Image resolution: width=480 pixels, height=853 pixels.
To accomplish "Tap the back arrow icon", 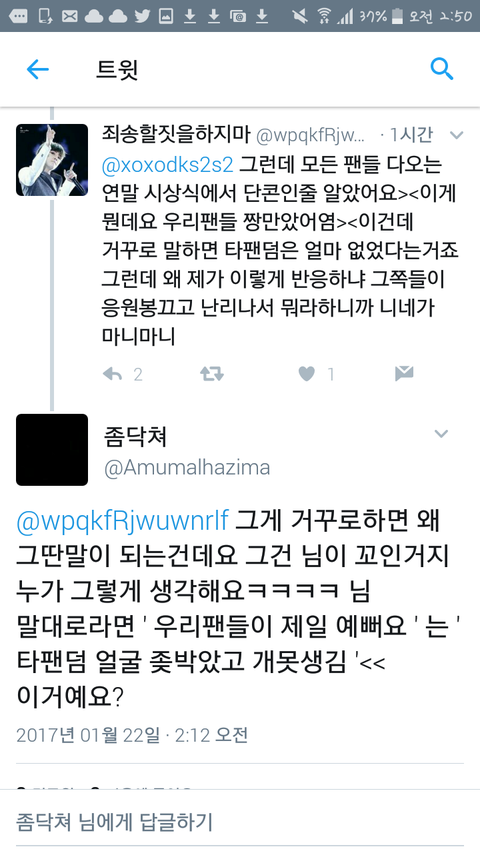I will [38, 70].
